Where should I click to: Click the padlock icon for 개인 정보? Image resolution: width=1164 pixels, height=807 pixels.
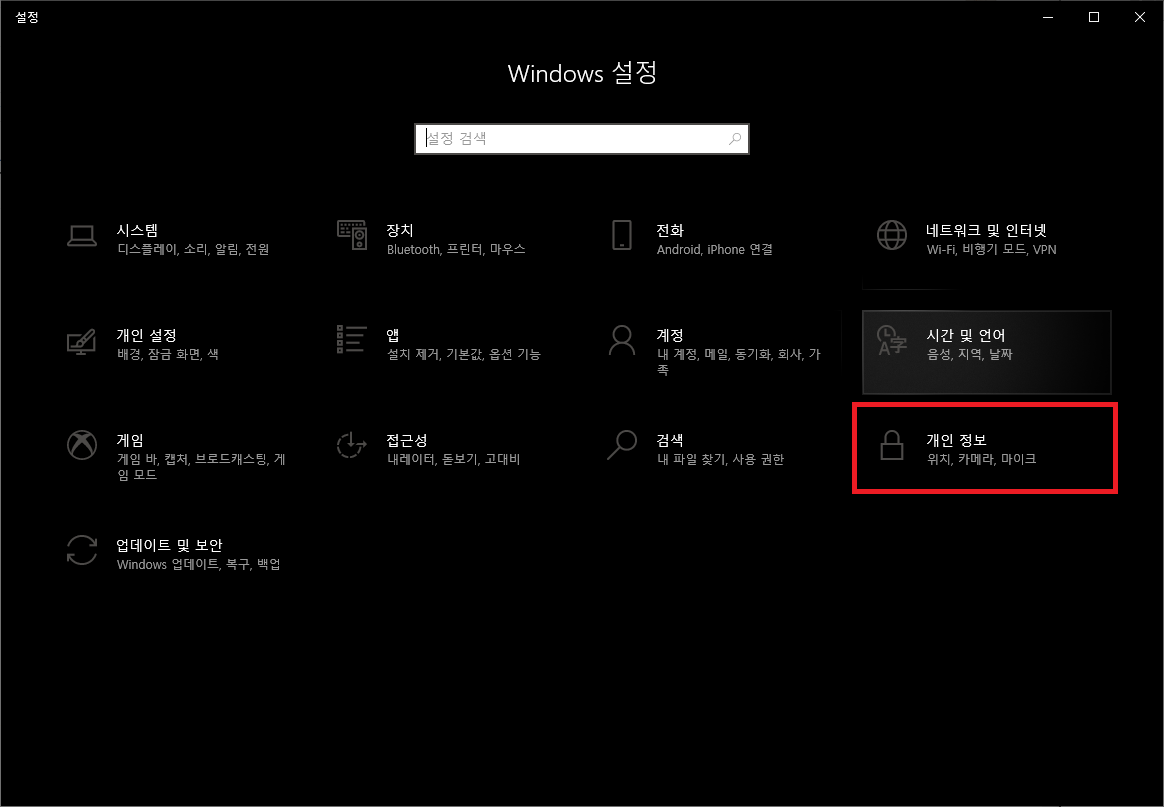pyautogui.click(x=892, y=445)
